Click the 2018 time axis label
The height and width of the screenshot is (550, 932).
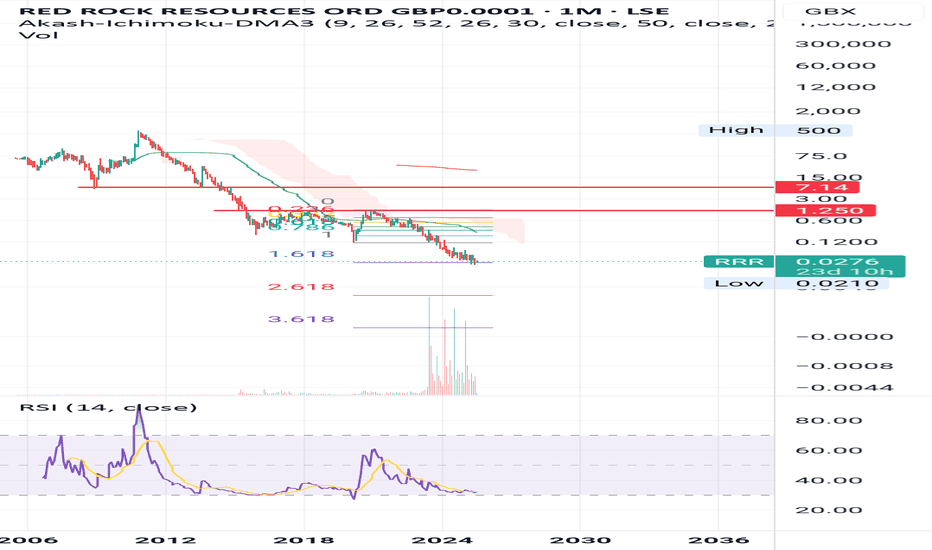(304, 540)
